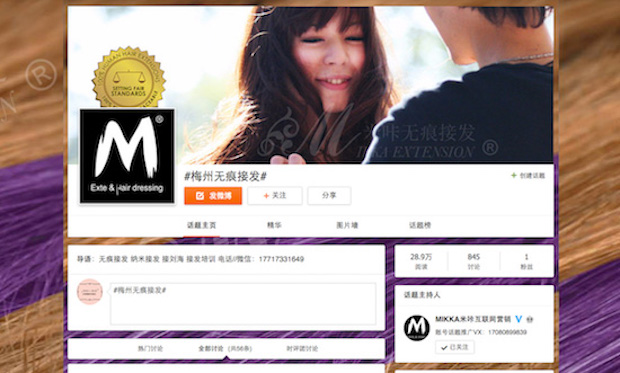Click the gold Setting Fair Standards seal
Viewport: 620px width, 373px height.
[x=129, y=78]
